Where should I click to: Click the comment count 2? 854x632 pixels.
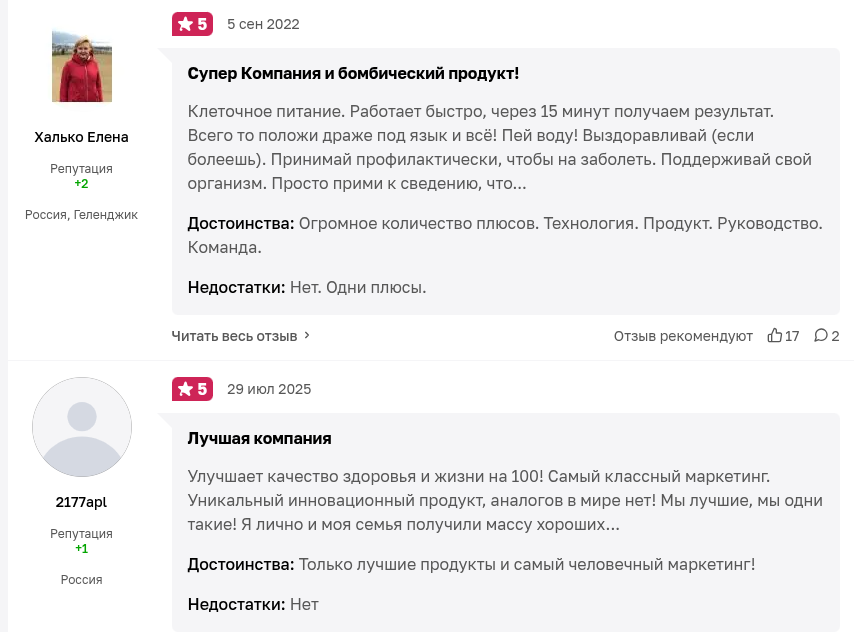pos(835,336)
